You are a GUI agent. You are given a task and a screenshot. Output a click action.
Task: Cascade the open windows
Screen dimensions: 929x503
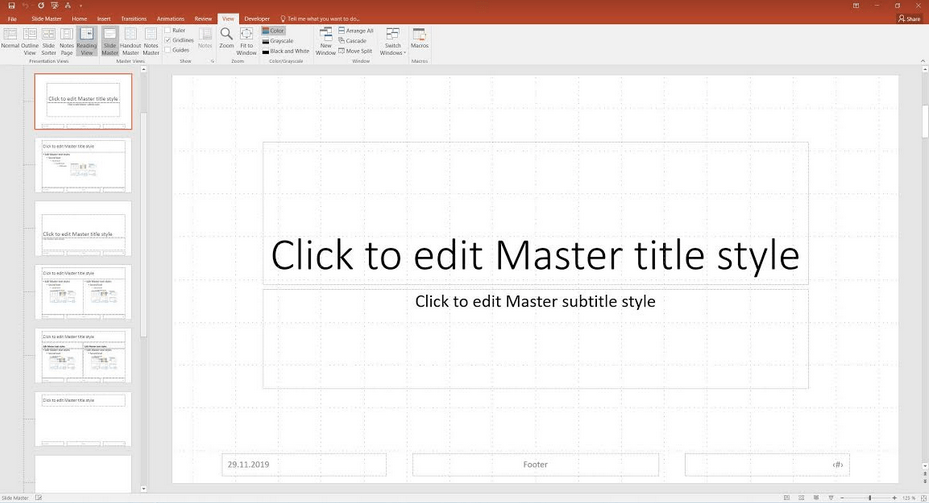[x=352, y=41]
